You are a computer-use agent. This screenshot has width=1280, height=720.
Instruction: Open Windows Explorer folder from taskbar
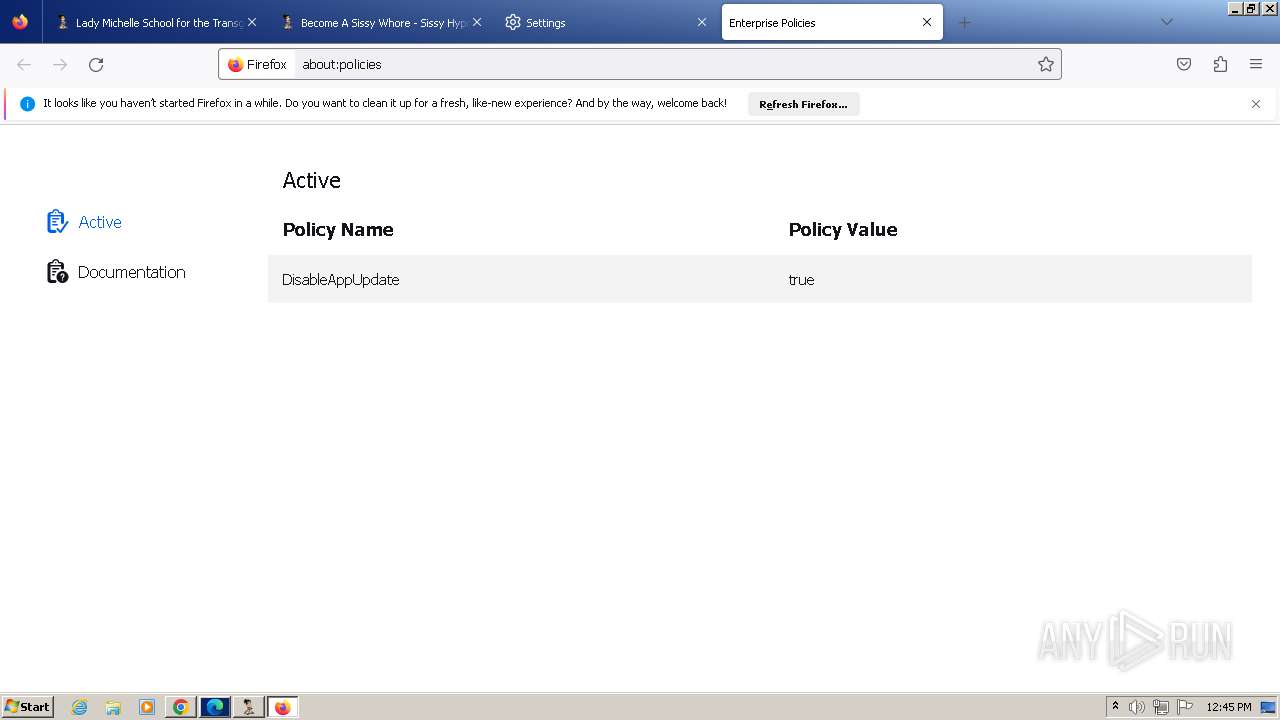pos(113,707)
